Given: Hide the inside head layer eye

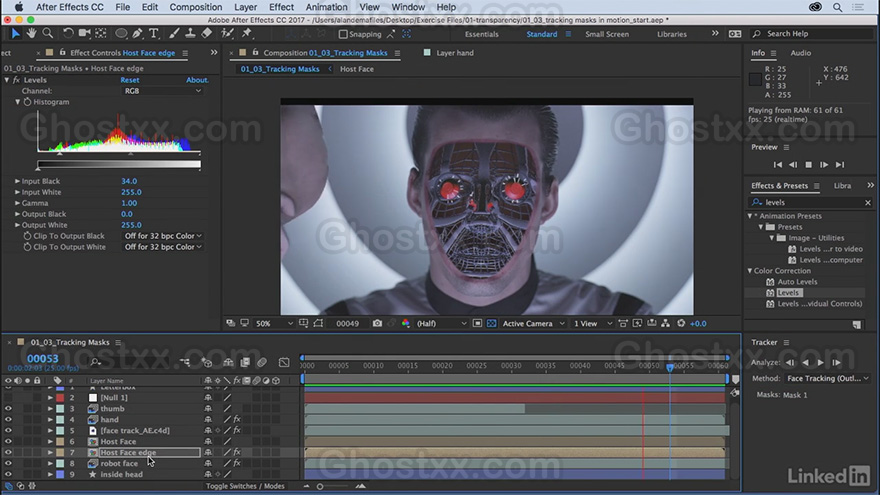Looking at the screenshot, I should point(8,474).
